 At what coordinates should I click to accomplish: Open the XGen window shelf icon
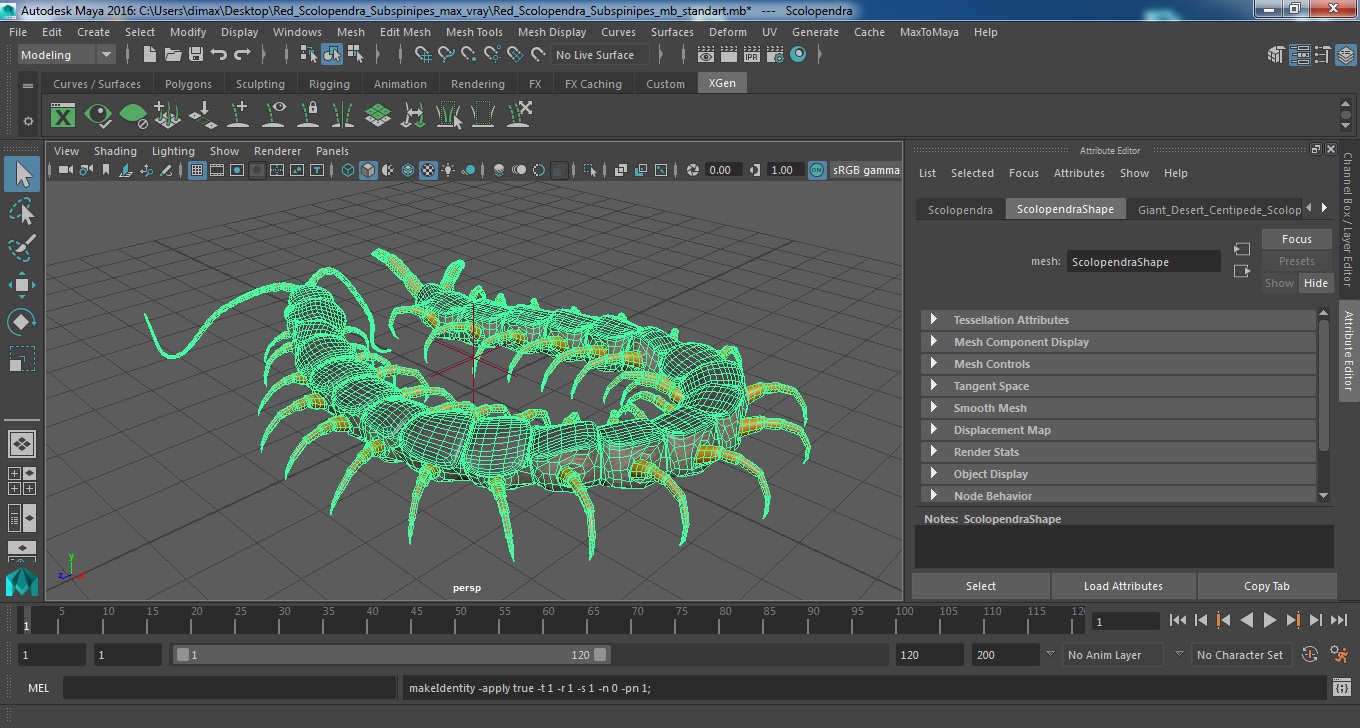pos(63,115)
